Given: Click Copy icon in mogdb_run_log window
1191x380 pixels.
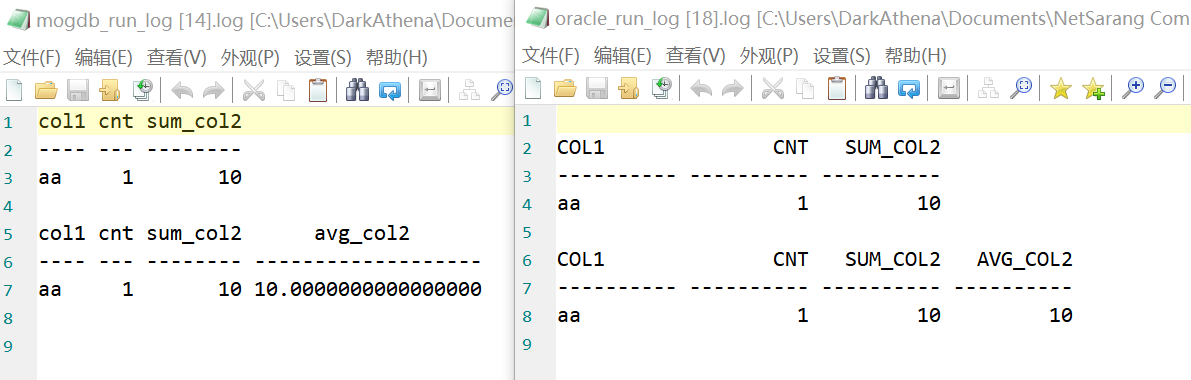Looking at the screenshot, I should (x=285, y=90).
